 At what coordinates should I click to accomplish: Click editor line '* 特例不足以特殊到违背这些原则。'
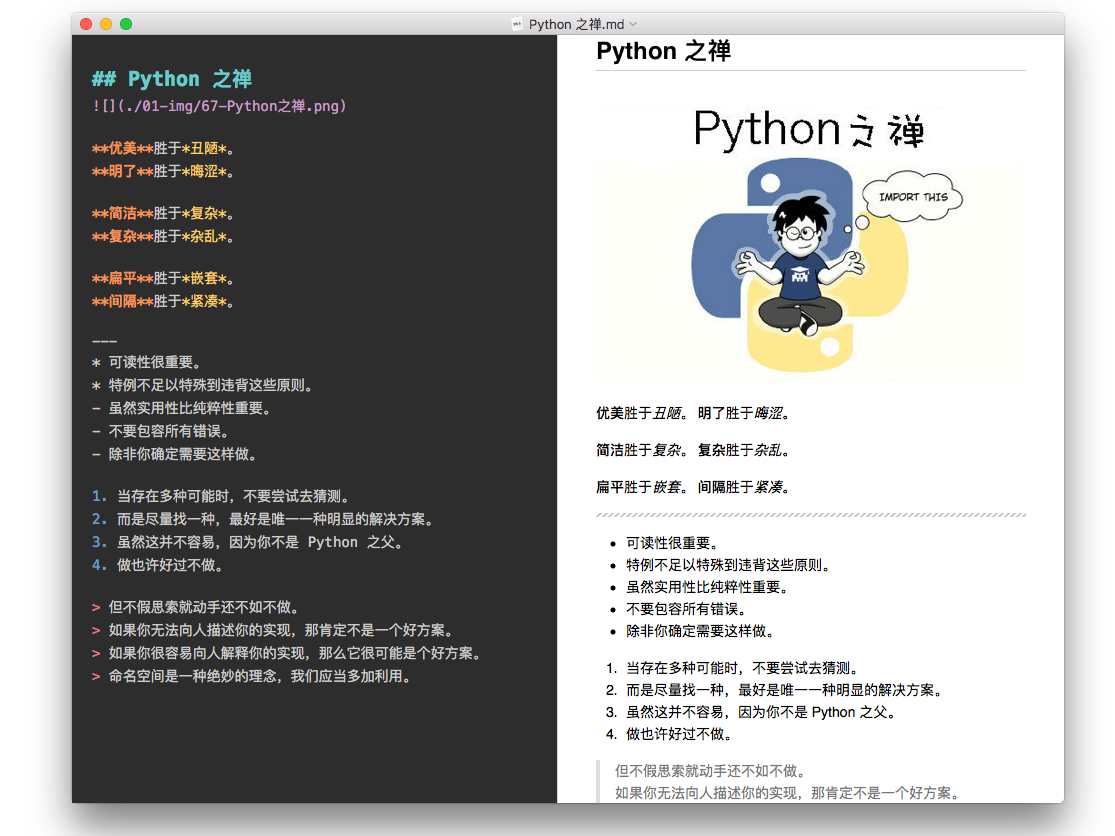pyautogui.click(x=203, y=385)
